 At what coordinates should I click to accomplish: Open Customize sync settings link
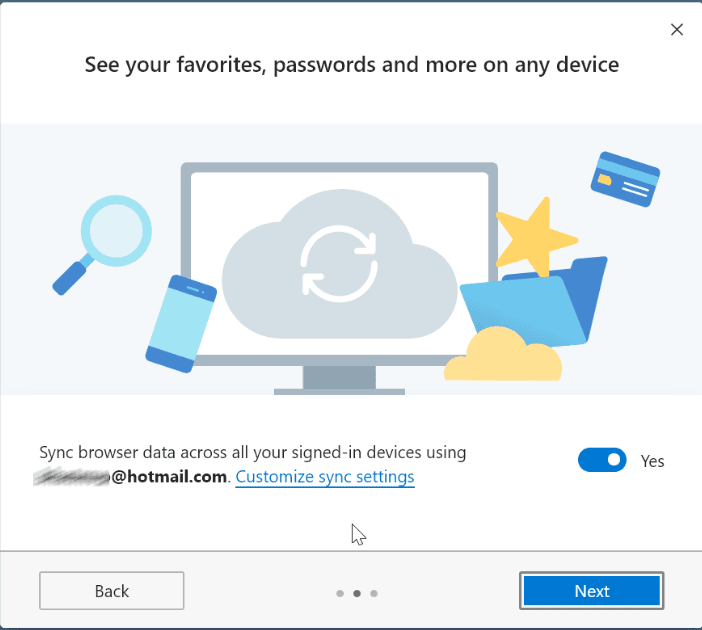[x=325, y=477]
